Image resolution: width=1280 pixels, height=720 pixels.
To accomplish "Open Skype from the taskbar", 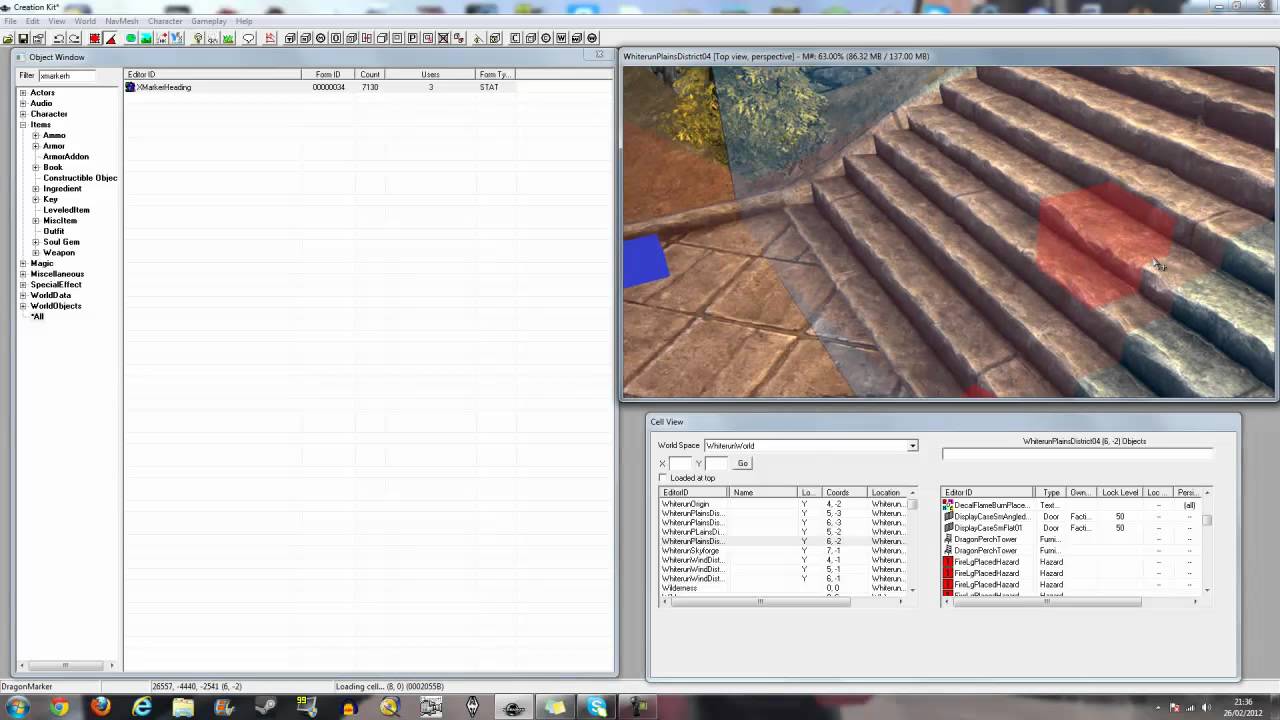I will point(597,707).
